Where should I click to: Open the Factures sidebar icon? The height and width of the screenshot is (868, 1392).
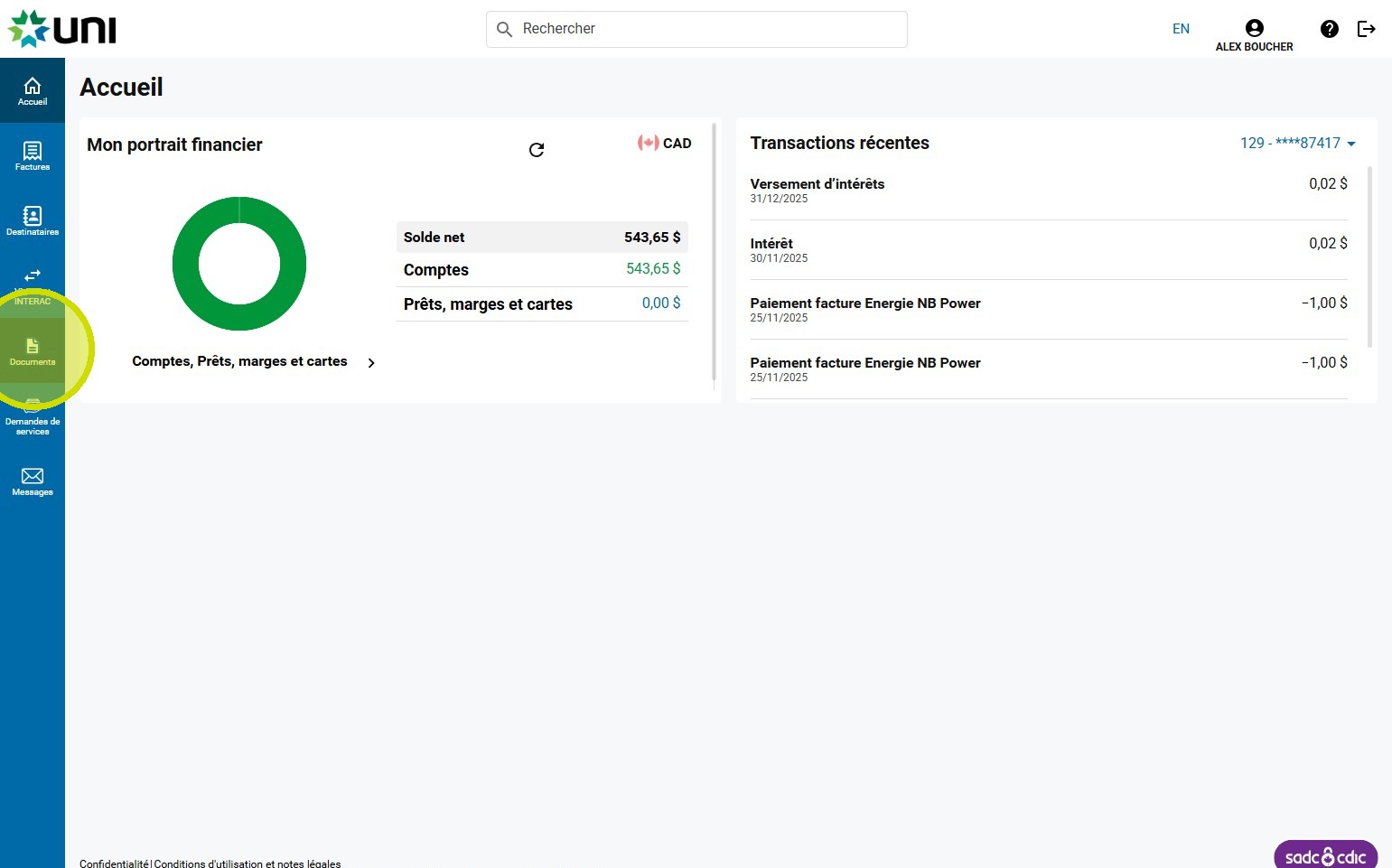[33, 155]
